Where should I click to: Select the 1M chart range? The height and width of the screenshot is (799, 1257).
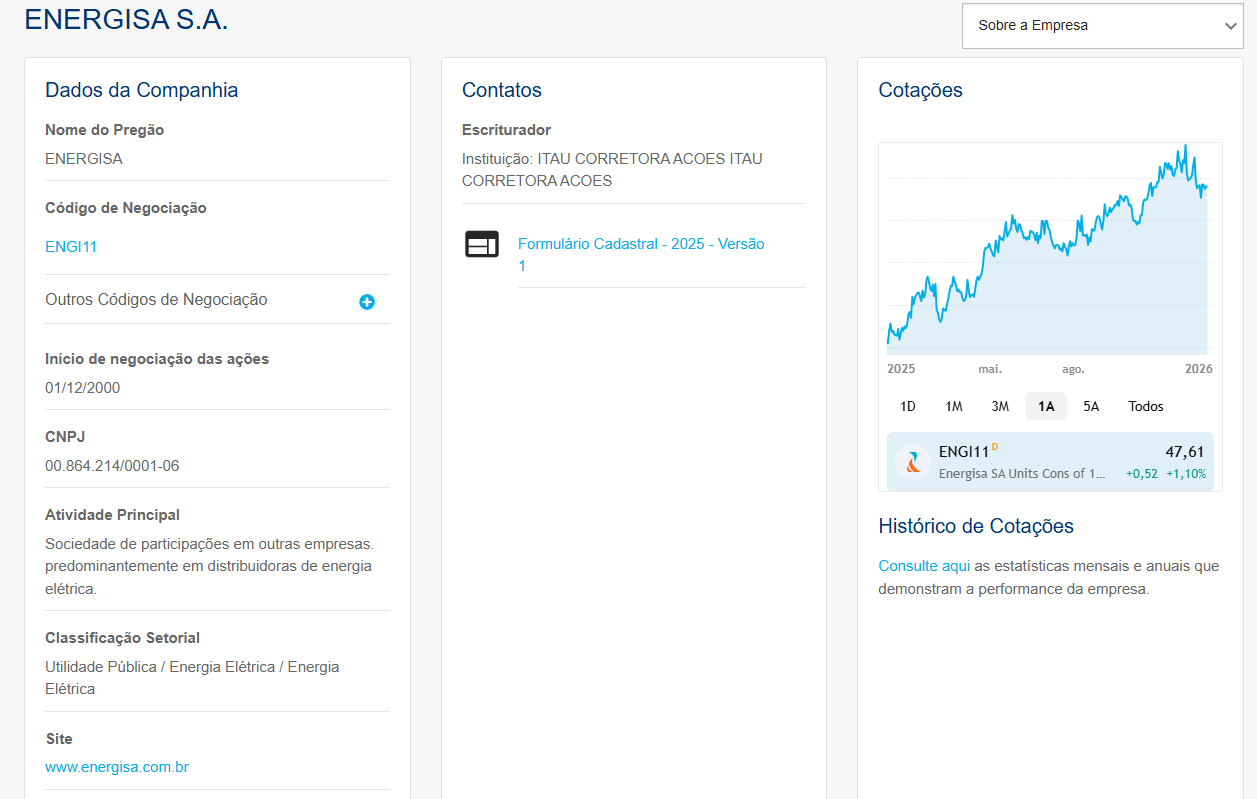tap(953, 406)
